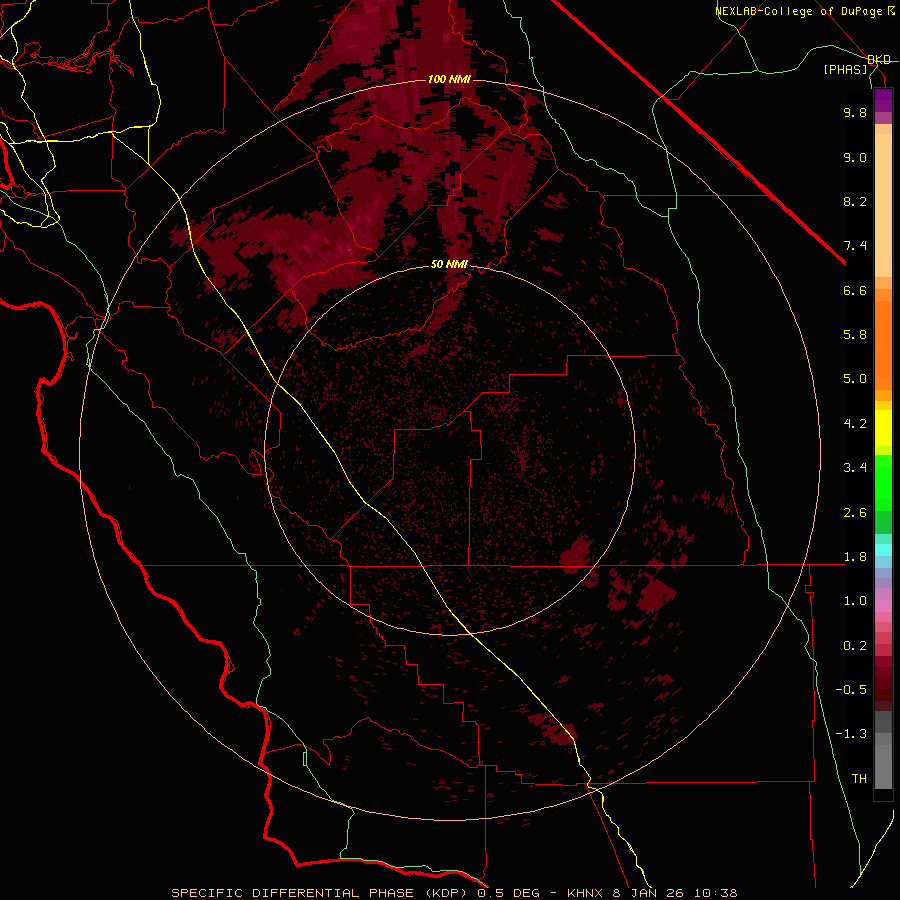Viewport: 900px width, 900px height.
Task: Click the 0.2 value on the scale
Action: point(855,646)
